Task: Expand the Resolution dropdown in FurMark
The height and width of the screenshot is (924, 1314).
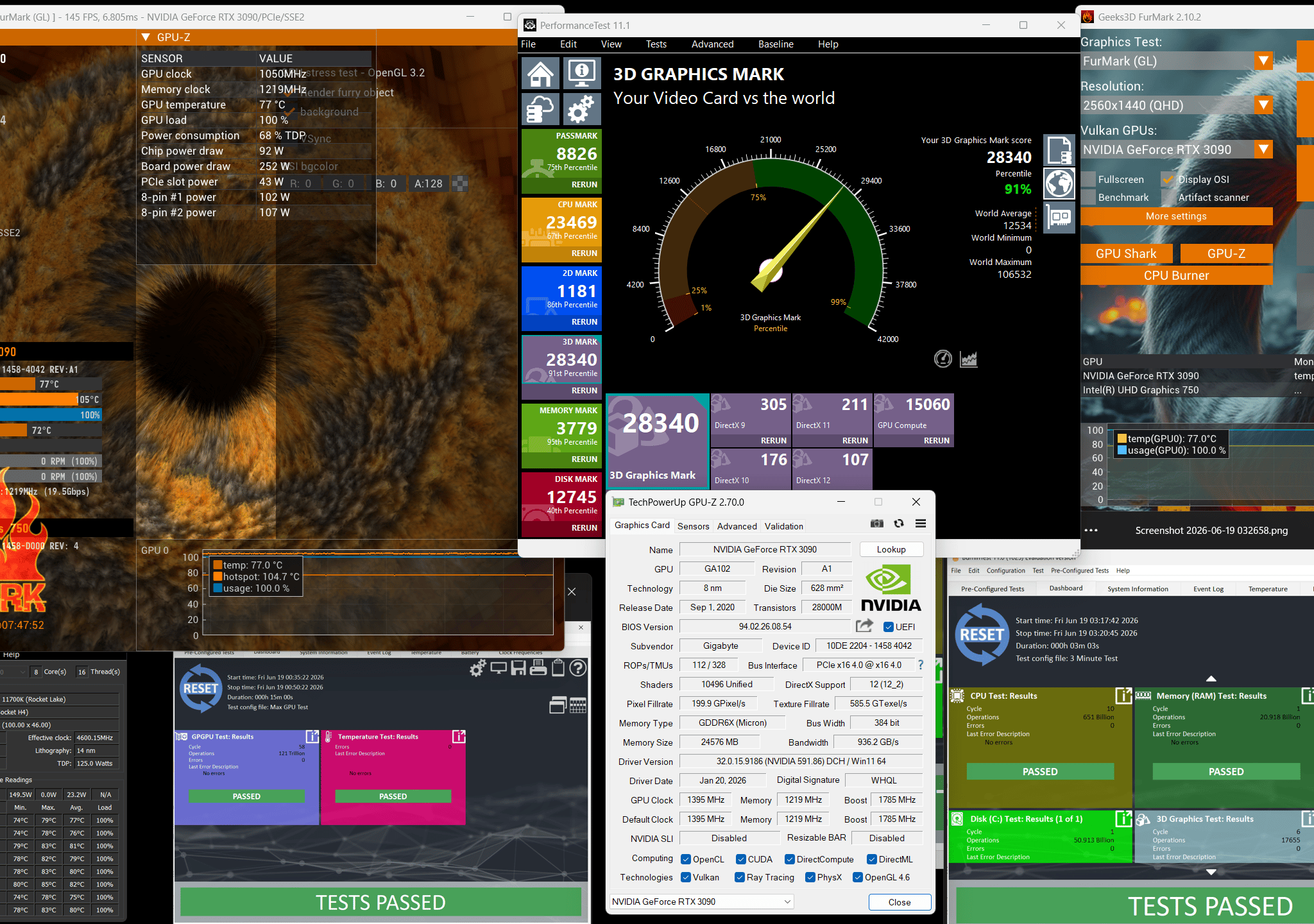Action: click(x=1264, y=105)
